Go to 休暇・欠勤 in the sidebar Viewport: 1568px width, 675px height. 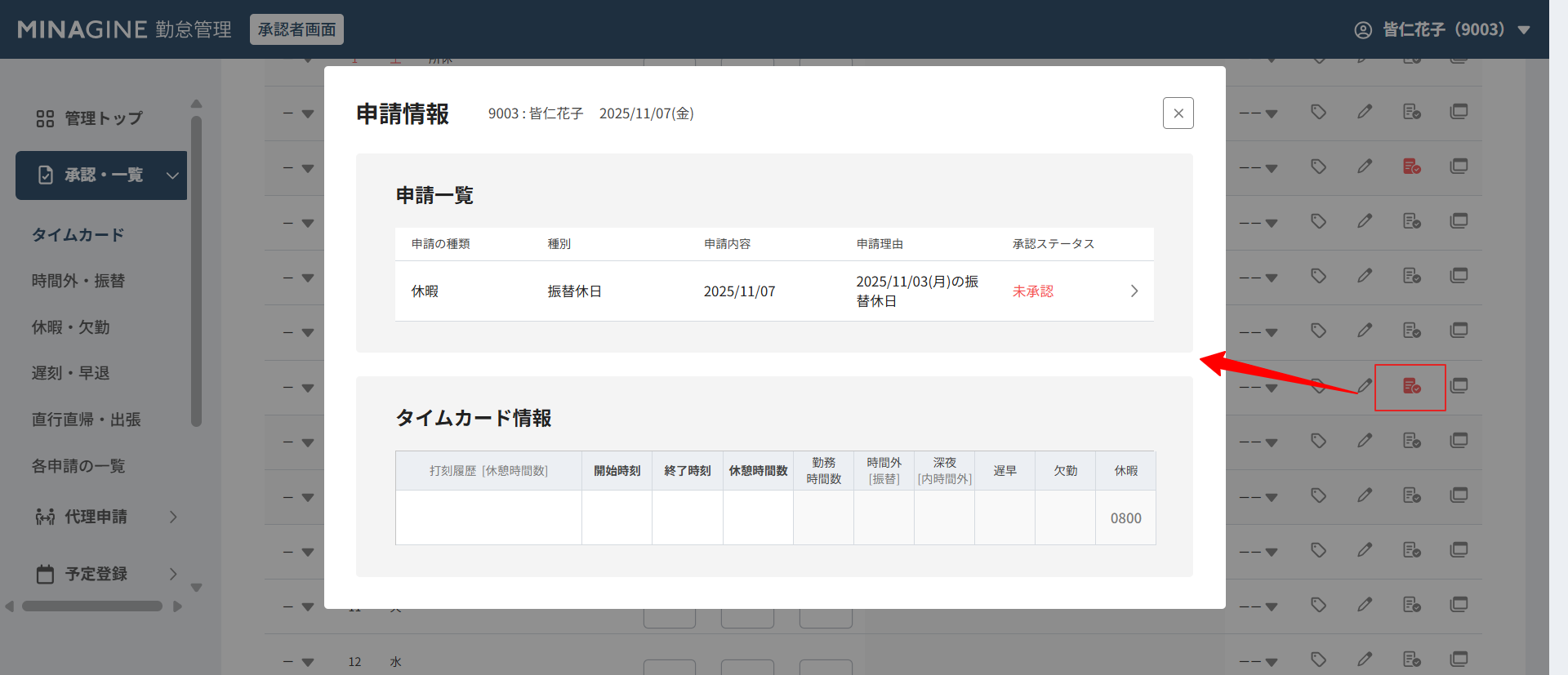[70, 327]
